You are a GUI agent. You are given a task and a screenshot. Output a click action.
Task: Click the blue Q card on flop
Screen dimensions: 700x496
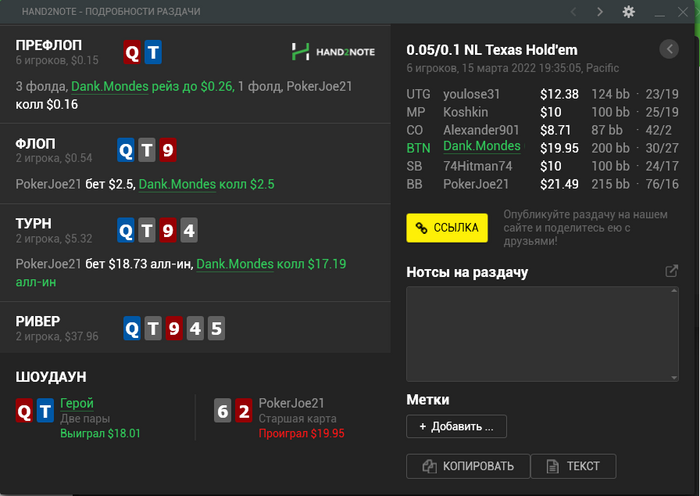tap(126, 150)
